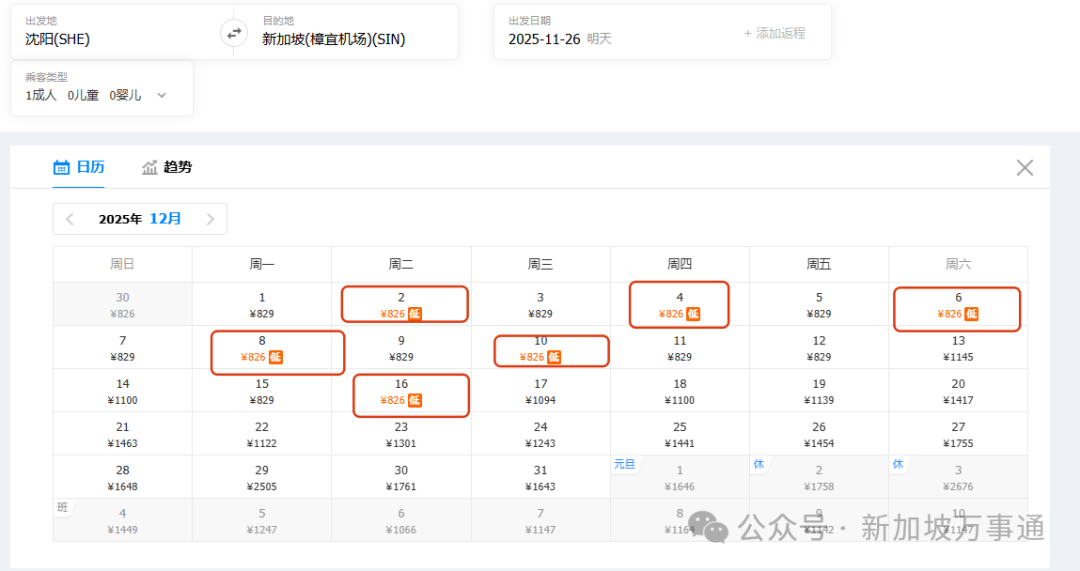
Task: Select December 22 priced ¥1122
Action: point(262,435)
